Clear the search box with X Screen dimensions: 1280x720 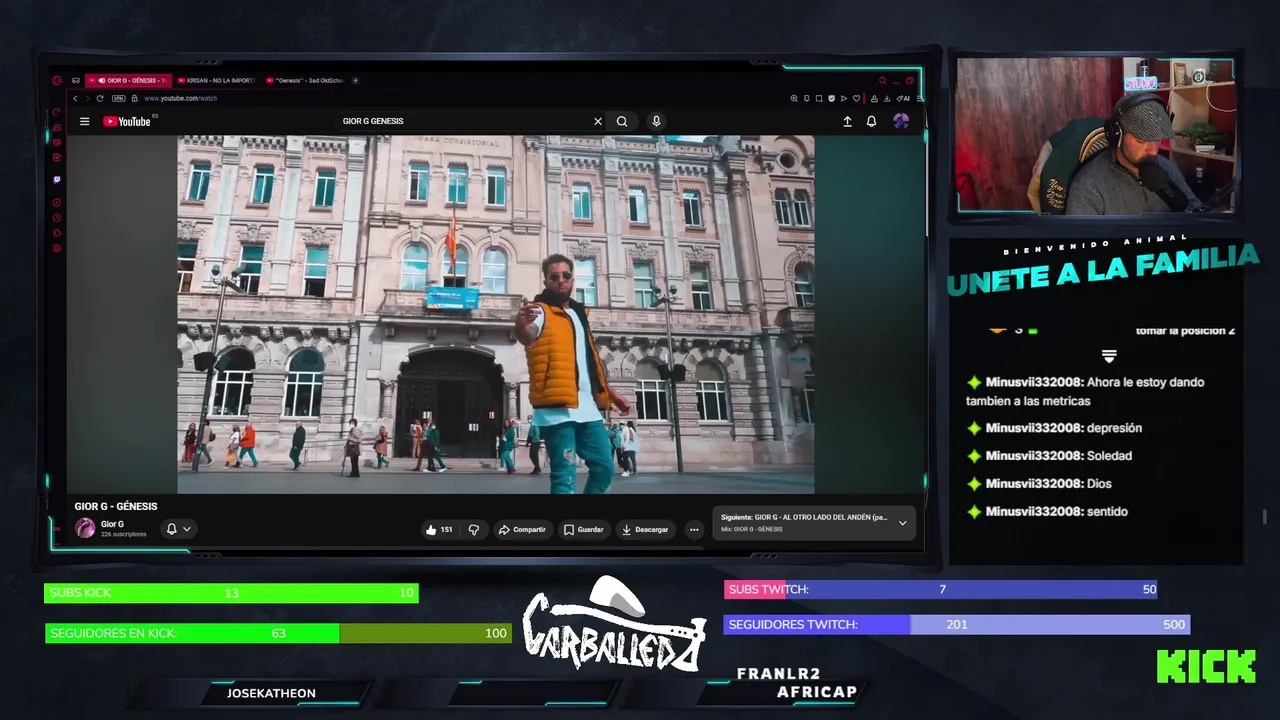tap(598, 121)
